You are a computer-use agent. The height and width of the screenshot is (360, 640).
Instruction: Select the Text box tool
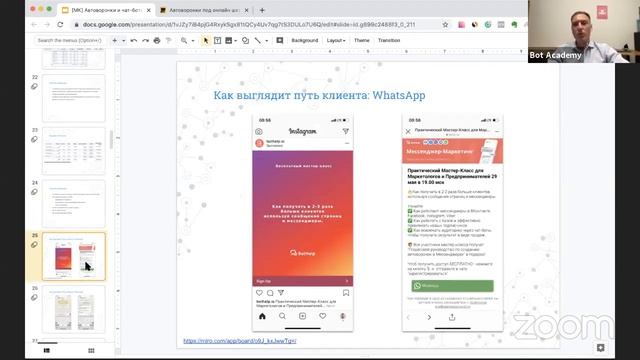[x=218, y=40]
